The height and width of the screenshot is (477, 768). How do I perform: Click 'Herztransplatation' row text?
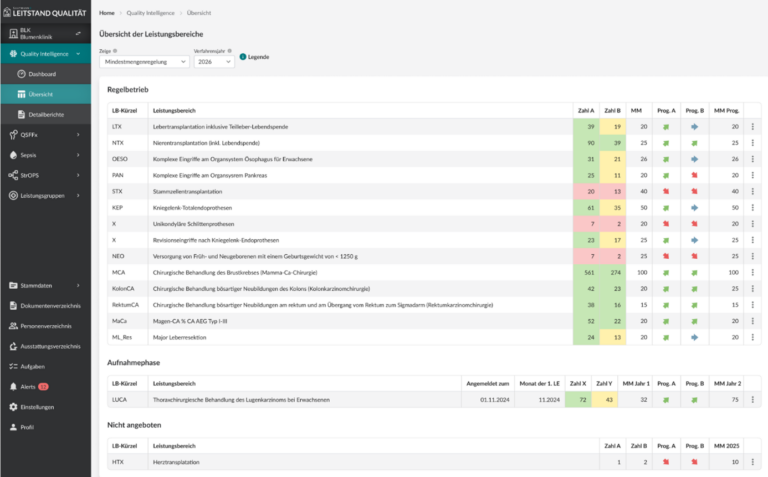point(176,462)
